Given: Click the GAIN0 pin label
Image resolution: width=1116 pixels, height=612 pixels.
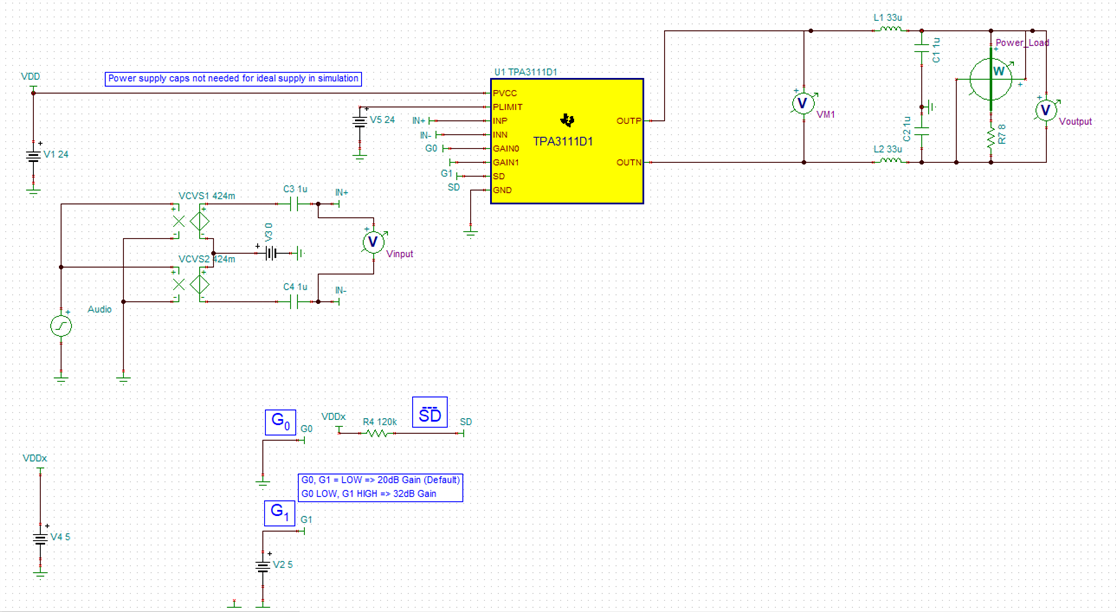Looking at the screenshot, I should (506, 149).
